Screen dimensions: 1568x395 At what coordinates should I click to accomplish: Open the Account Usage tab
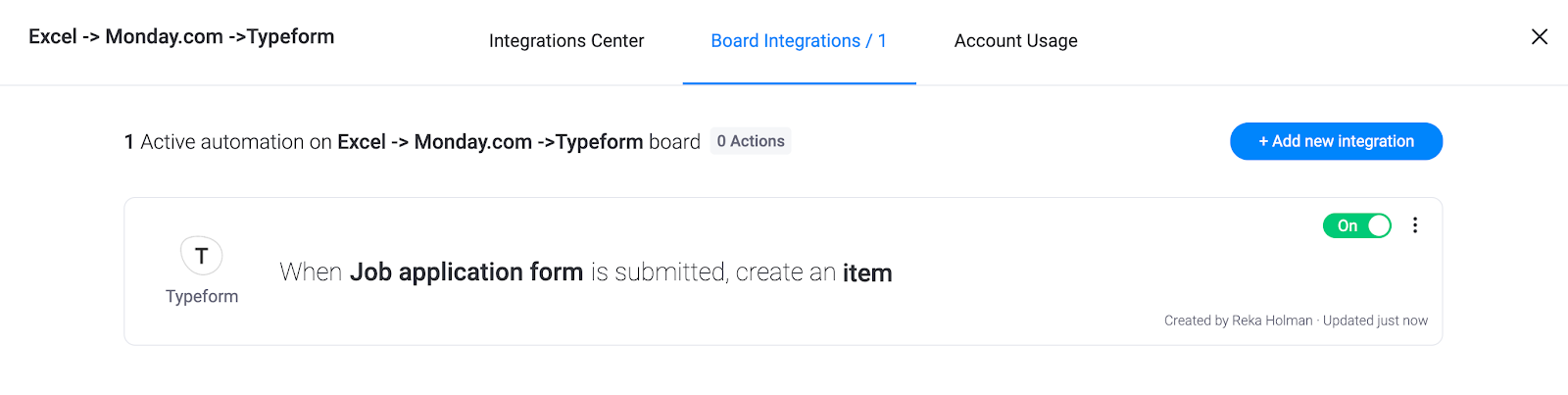point(1016,41)
